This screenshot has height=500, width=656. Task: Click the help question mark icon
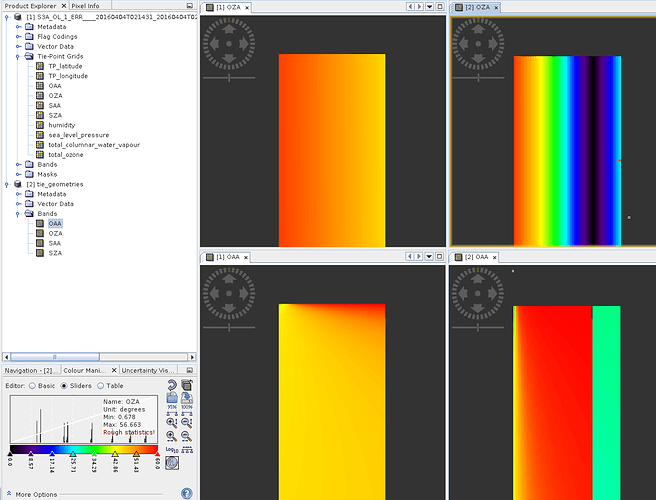[186, 493]
